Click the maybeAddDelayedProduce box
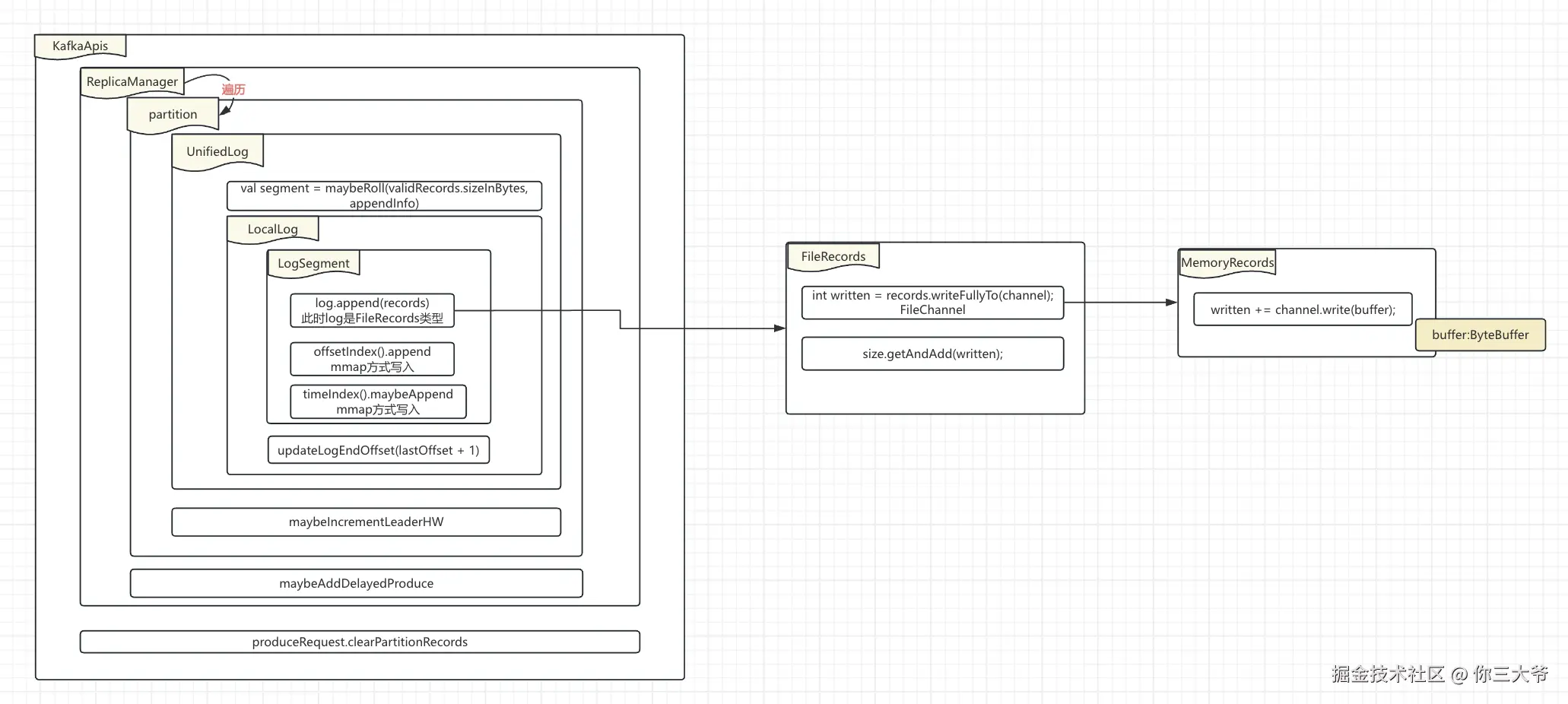Viewport: 1568px width, 704px height. (x=357, y=583)
